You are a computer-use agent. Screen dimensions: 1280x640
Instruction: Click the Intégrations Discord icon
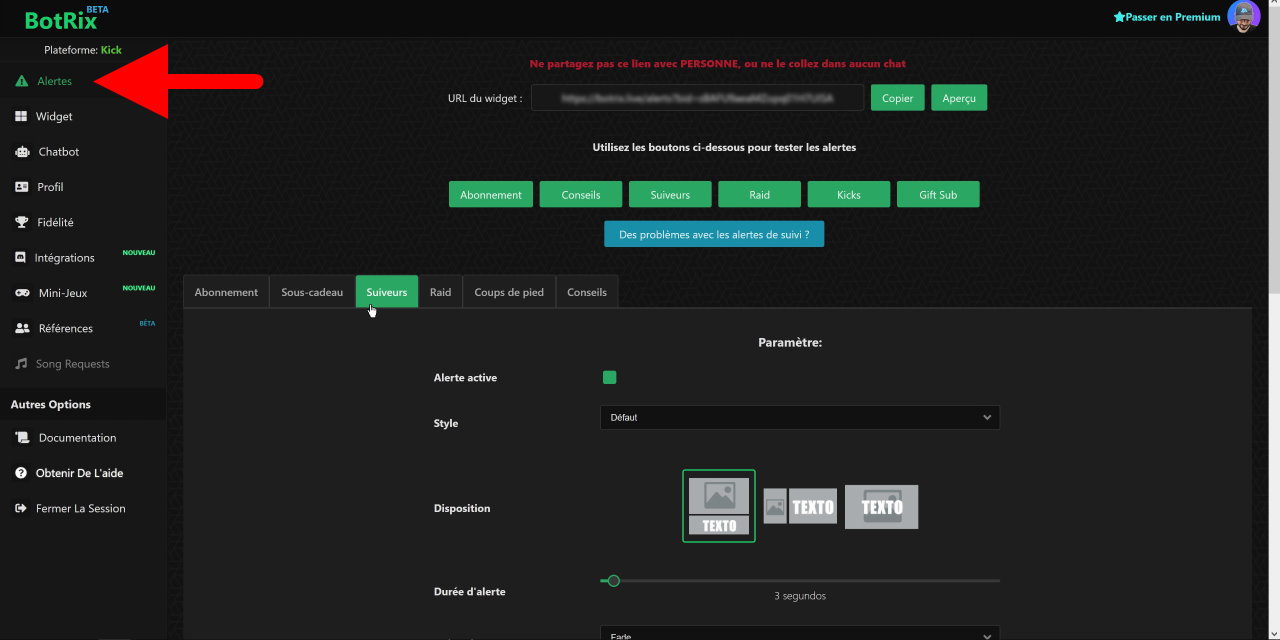pos(22,257)
